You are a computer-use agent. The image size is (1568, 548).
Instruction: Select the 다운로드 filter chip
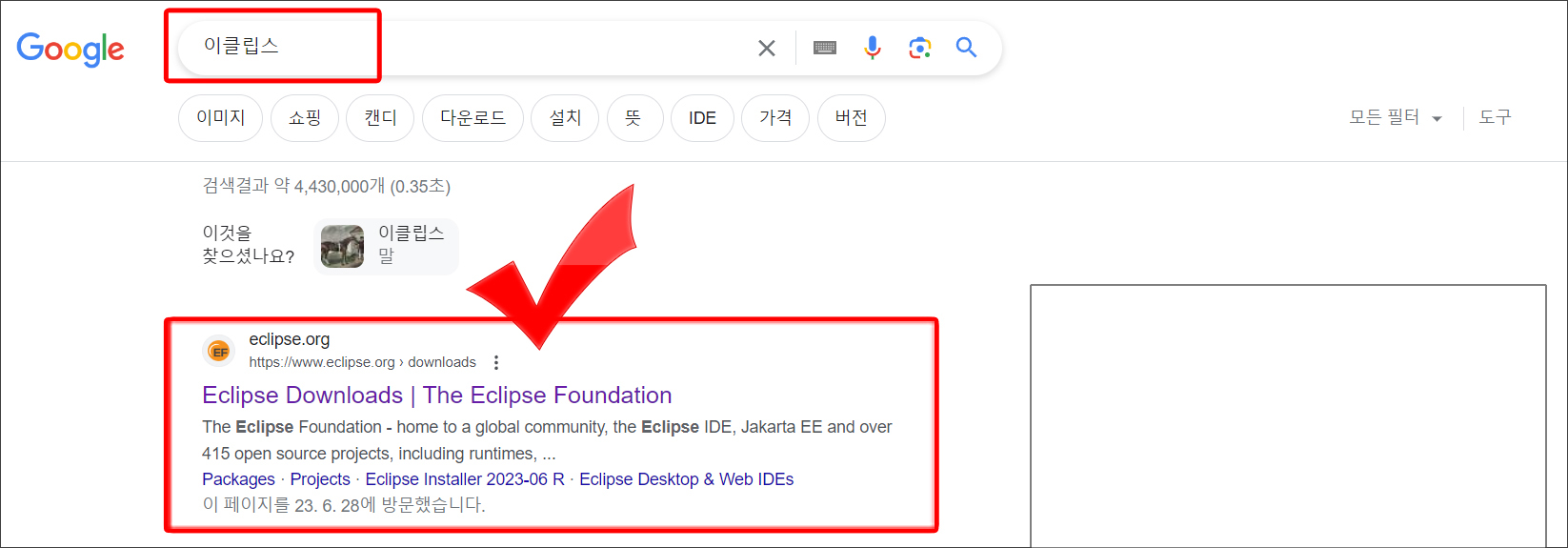[x=472, y=118]
